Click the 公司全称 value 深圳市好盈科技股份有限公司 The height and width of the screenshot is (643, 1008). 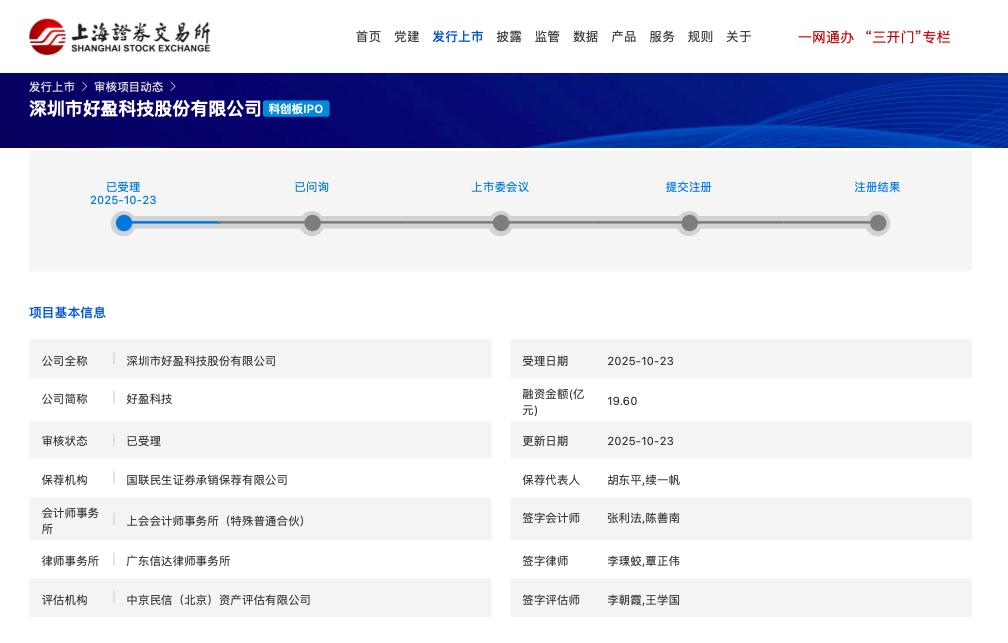click(x=201, y=361)
